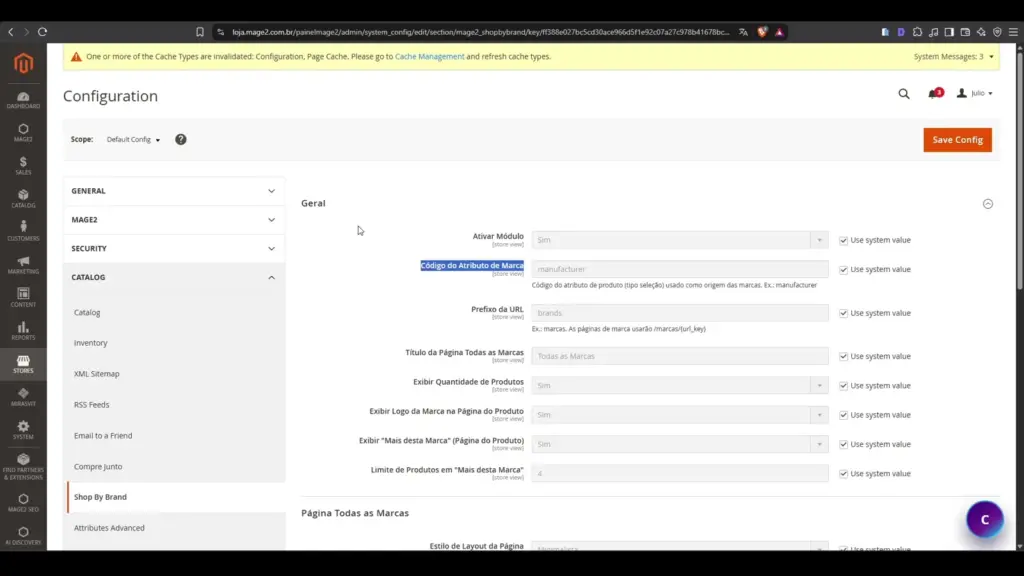Open the browser hamburger menu
This screenshot has width=1024, height=576.
coord(1014,32)
